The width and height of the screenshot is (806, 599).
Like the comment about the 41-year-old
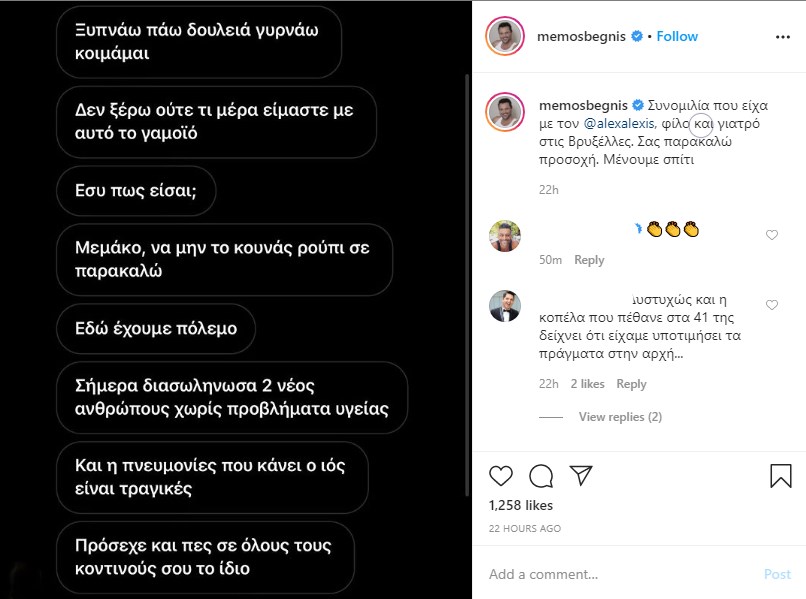point(771,305)
